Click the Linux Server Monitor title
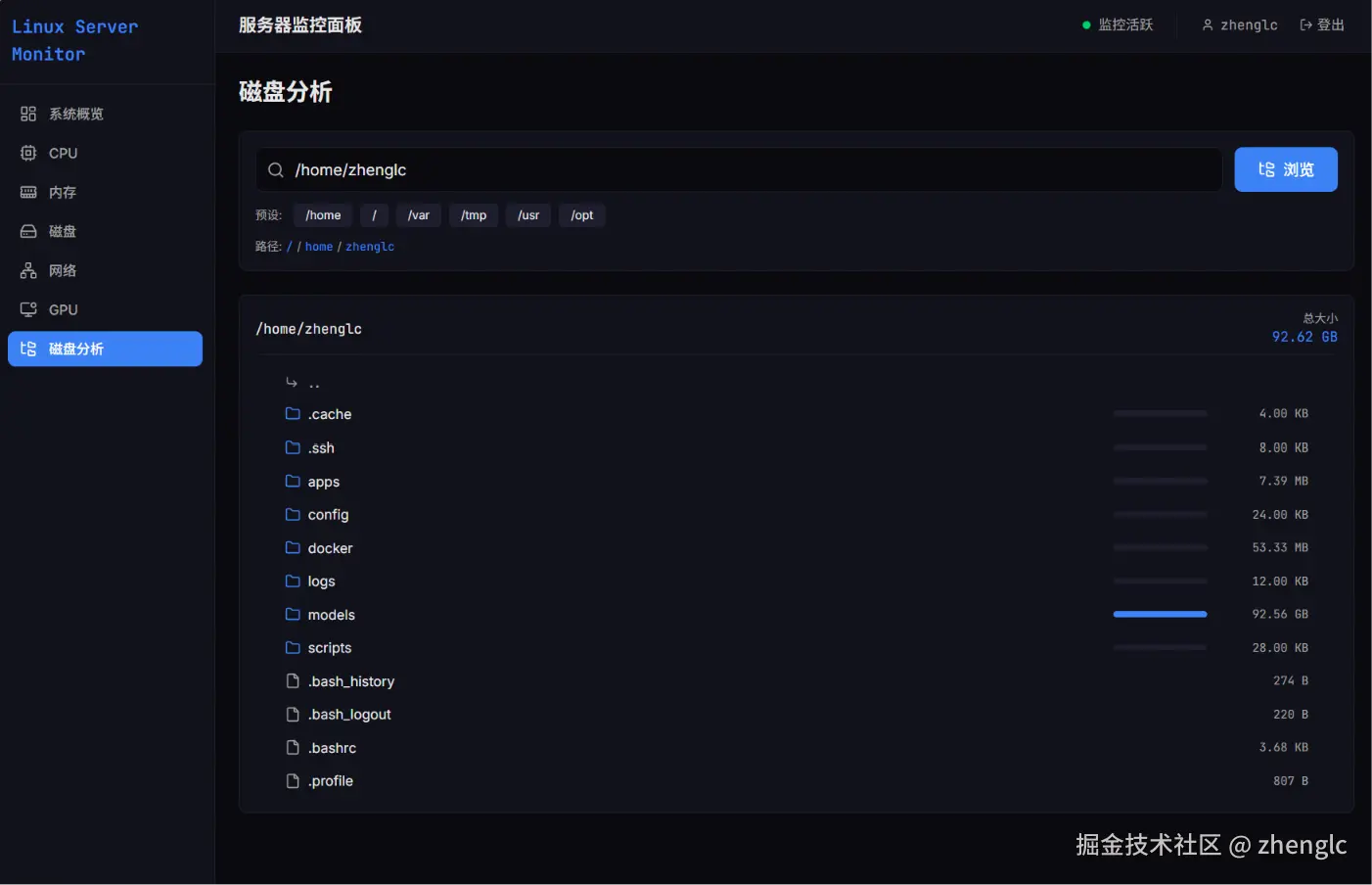This screenshot has height=885, width=1372. 75,40
